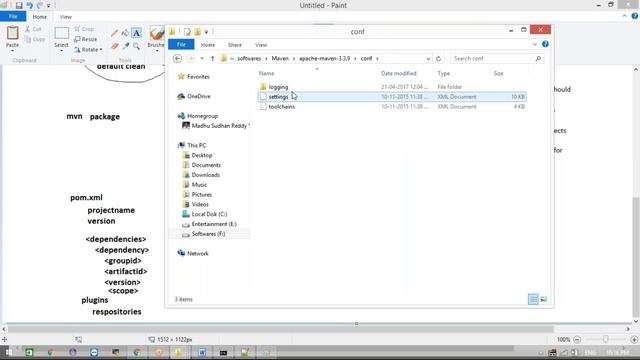The width and height of the screenshot is (640, 360).
Task: Select the Pencil tool in Paint
Action: click(115, 33)
